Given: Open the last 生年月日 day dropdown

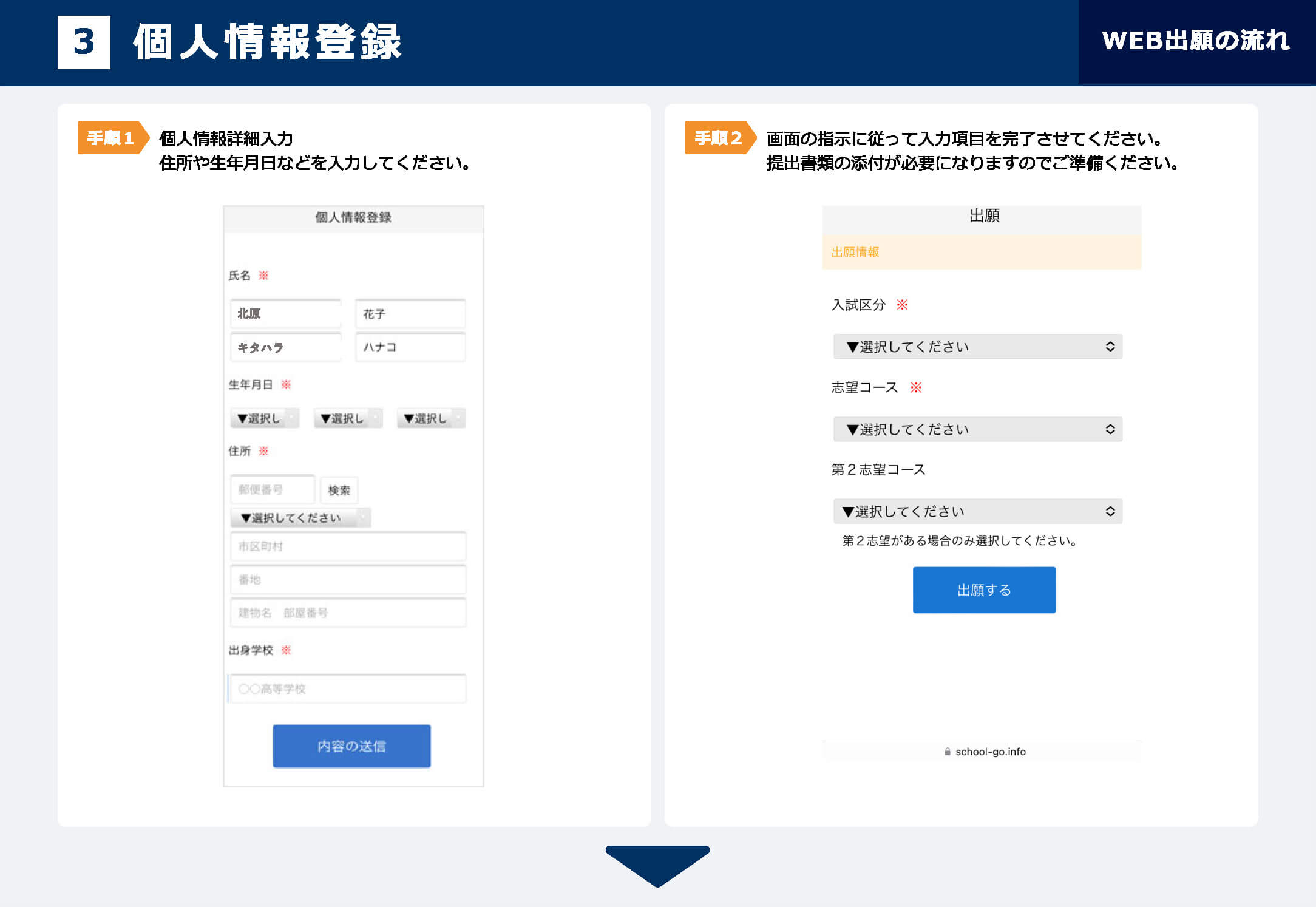Looking at the screenshot, I should click(431, 418).
